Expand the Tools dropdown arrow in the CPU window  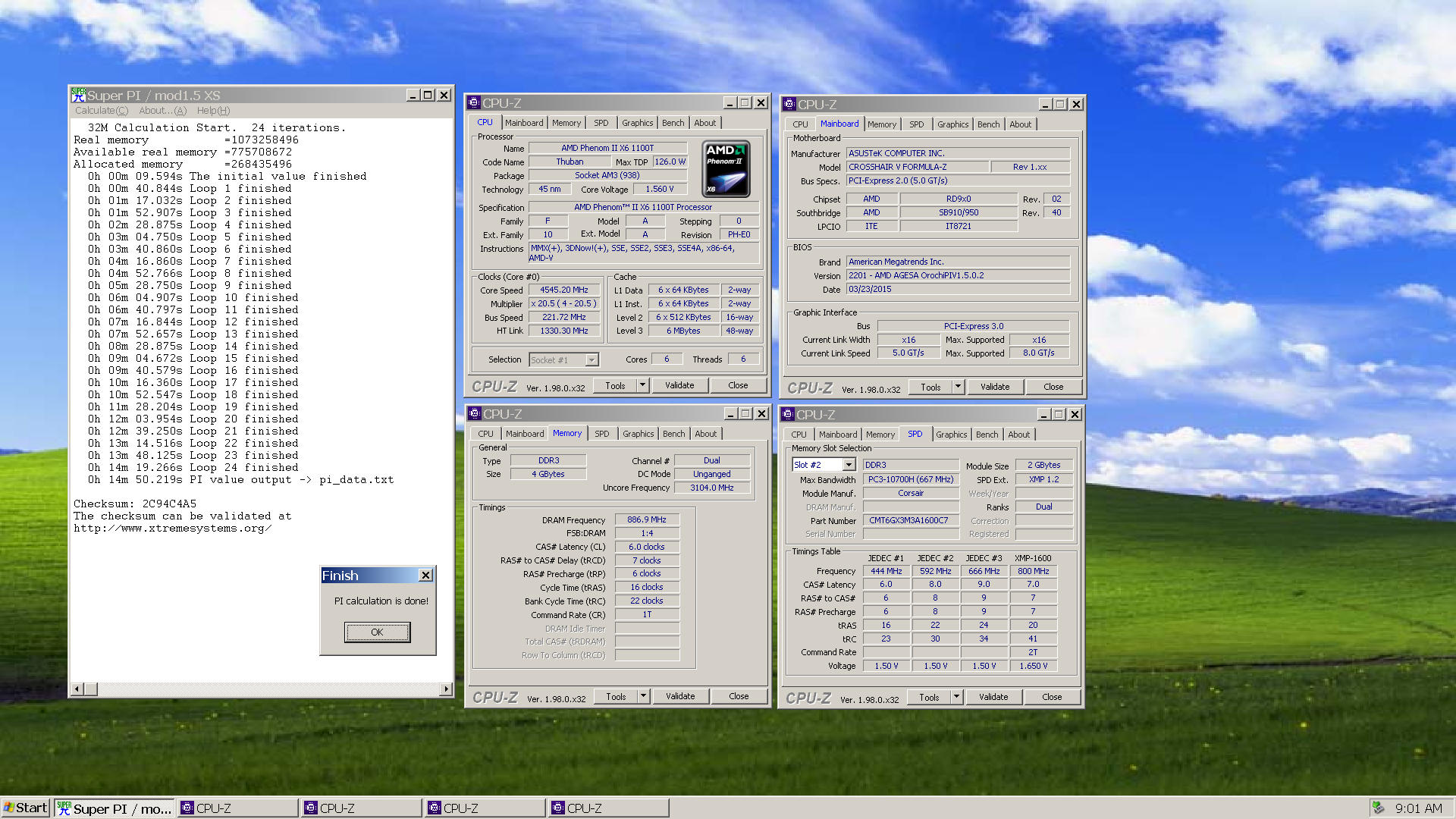[x=642, y=385]
